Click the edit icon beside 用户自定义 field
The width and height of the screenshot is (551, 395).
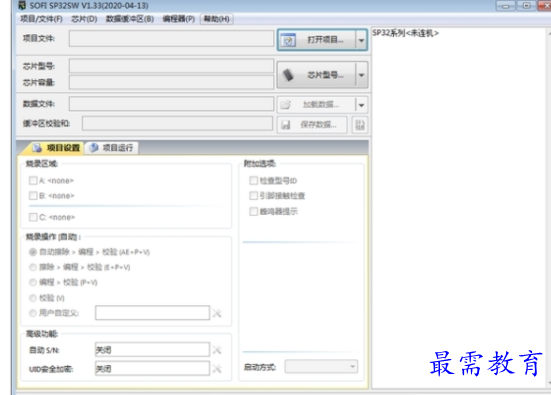(217, 313)
